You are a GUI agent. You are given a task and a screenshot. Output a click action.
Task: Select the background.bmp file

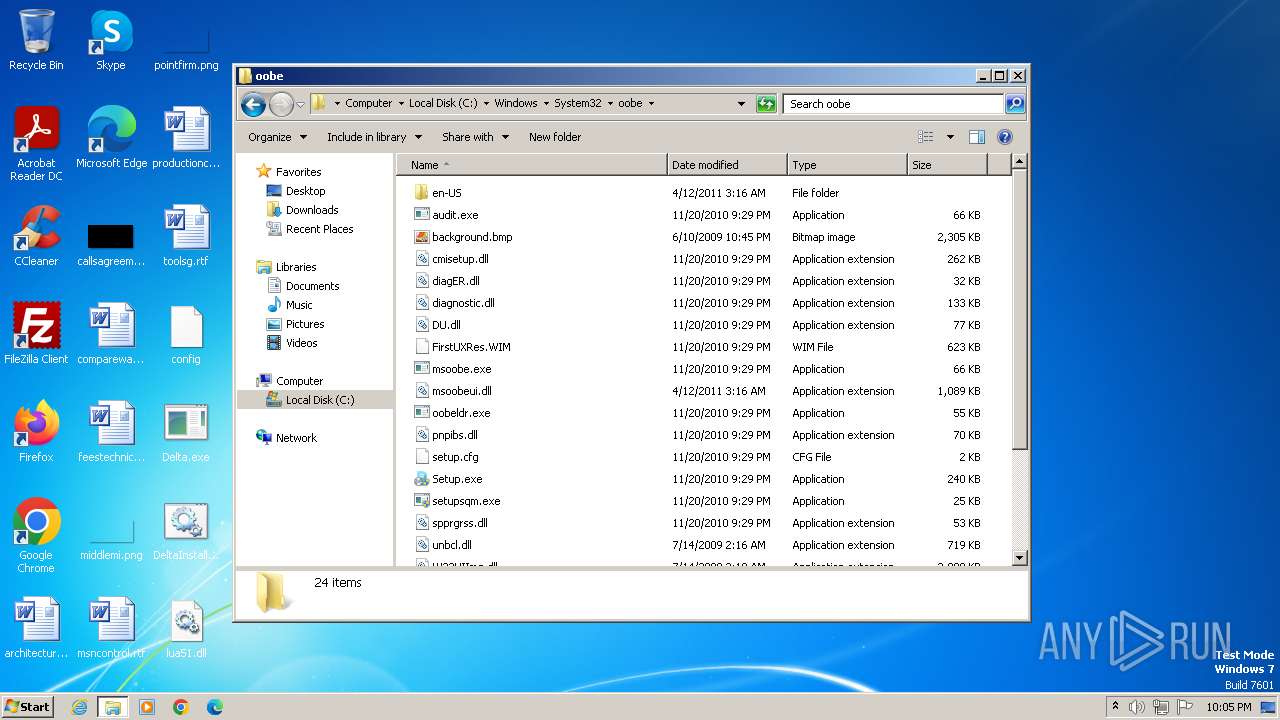click(472, 237)
